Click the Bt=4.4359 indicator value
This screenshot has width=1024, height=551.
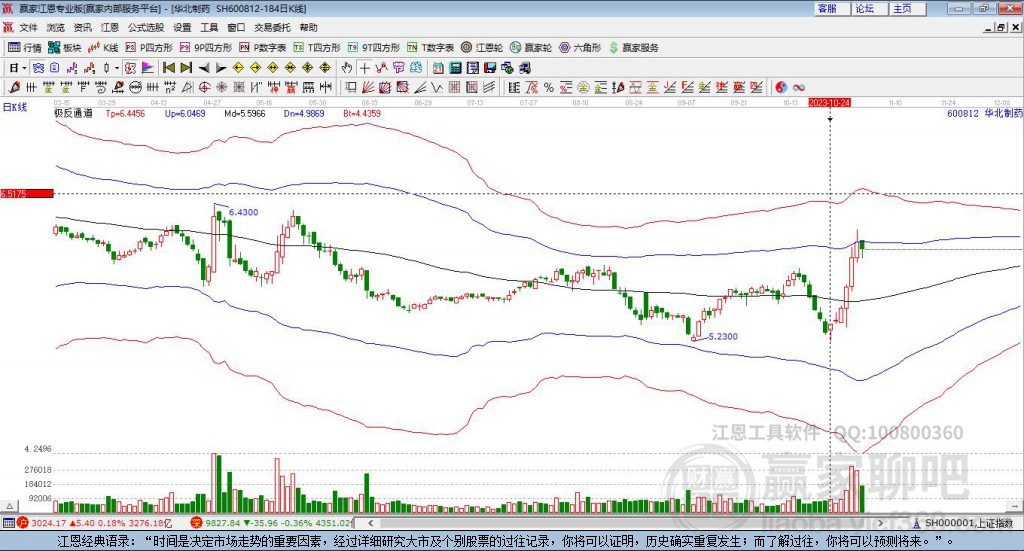coord(362,114)
